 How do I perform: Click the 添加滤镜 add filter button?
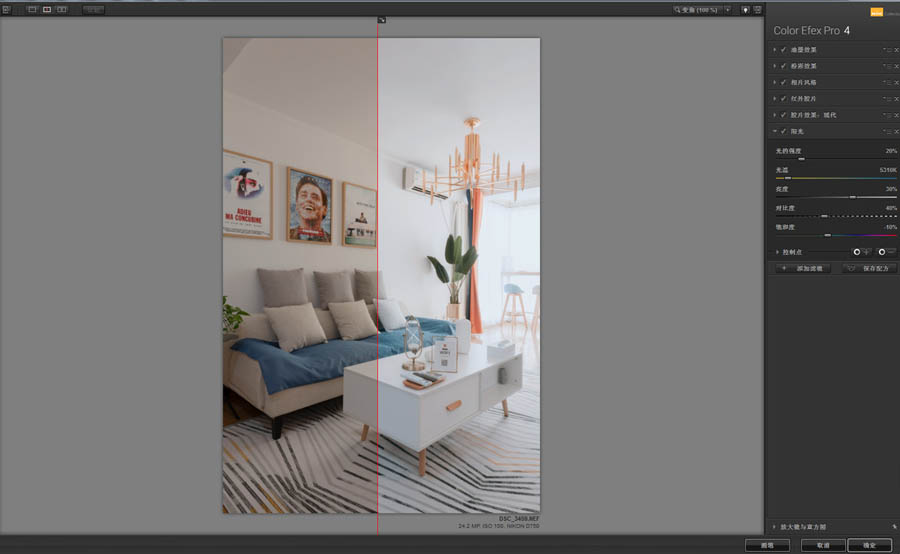[x=803, y=269]
